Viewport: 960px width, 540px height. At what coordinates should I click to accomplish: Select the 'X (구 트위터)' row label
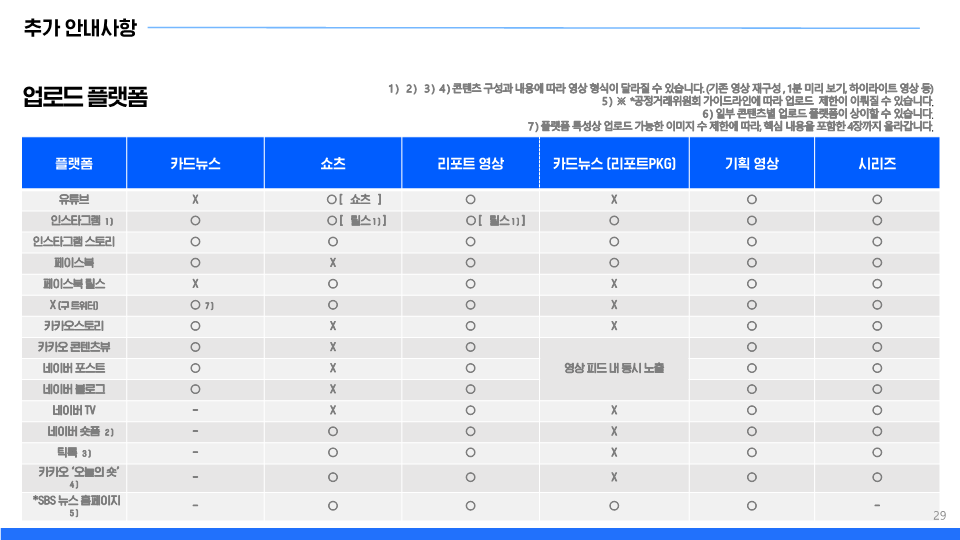(x=74, y=305)
